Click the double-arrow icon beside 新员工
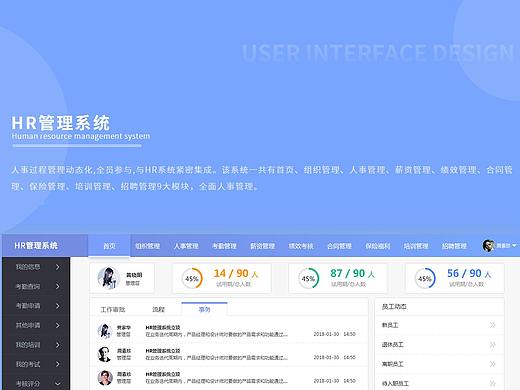 pos(493,325)
